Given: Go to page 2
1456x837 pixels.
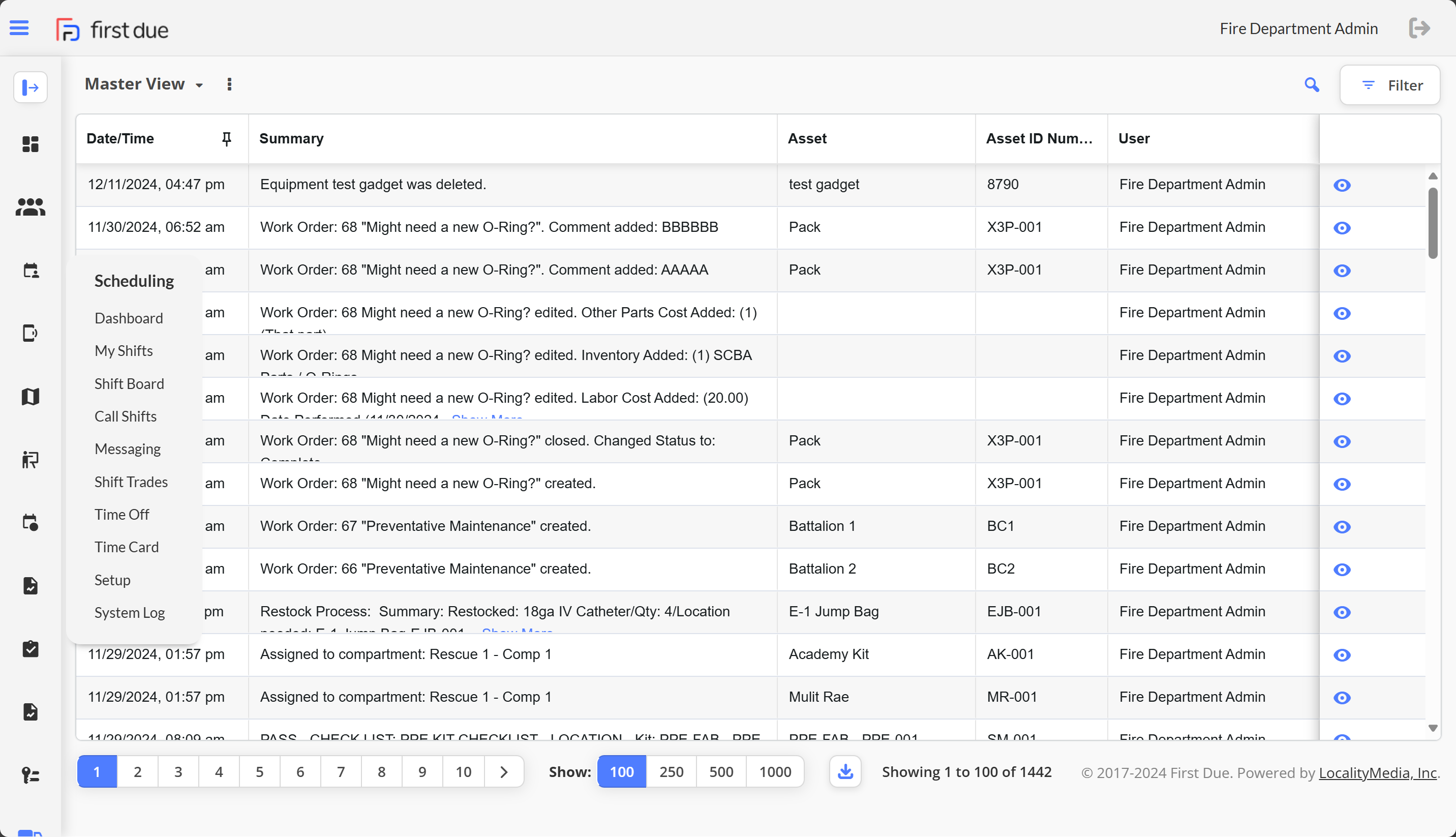Looking at the screenshot, I should pyautogui.click(x=137, y=771).
